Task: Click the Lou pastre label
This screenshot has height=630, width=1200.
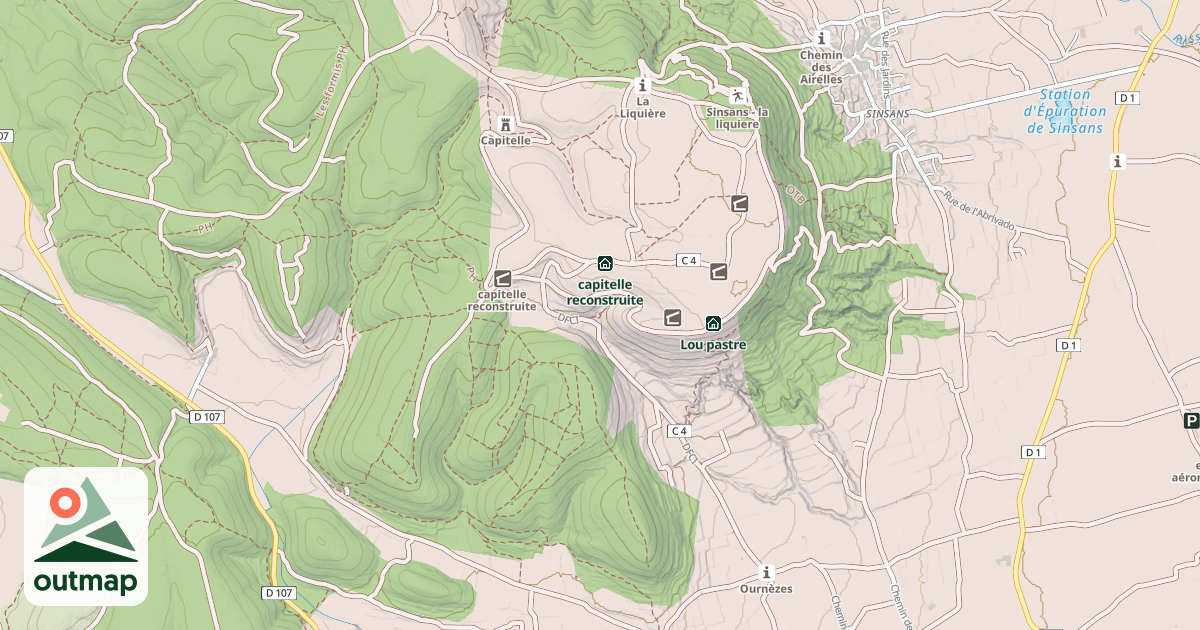Action: point(713,345)
